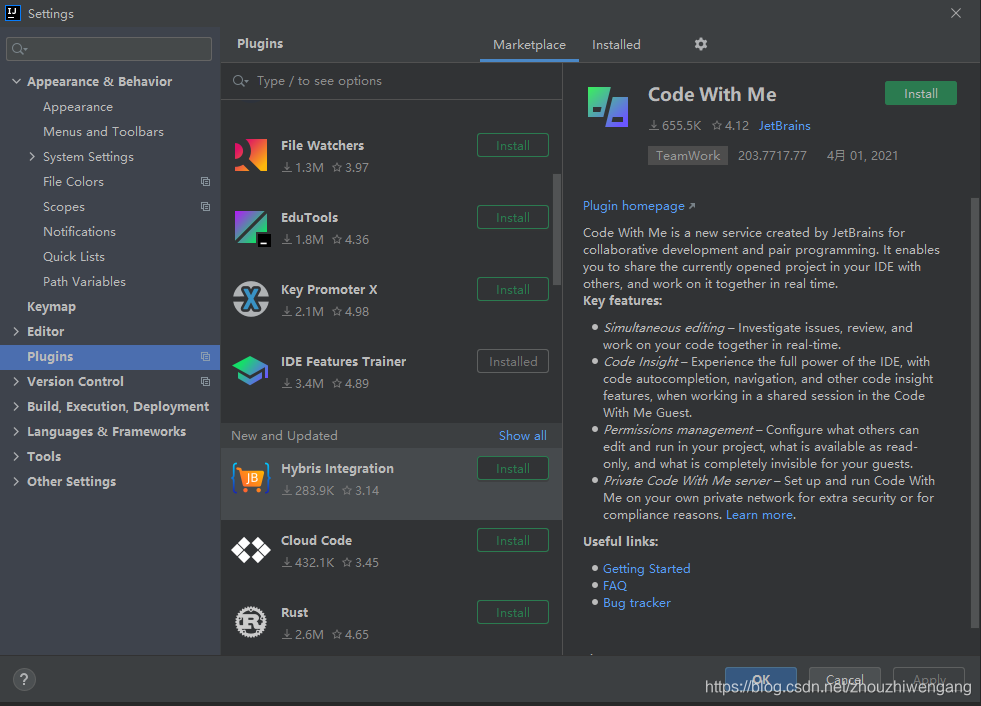
Task: Click the settings search magnifier icon
Action: point(19,49)
